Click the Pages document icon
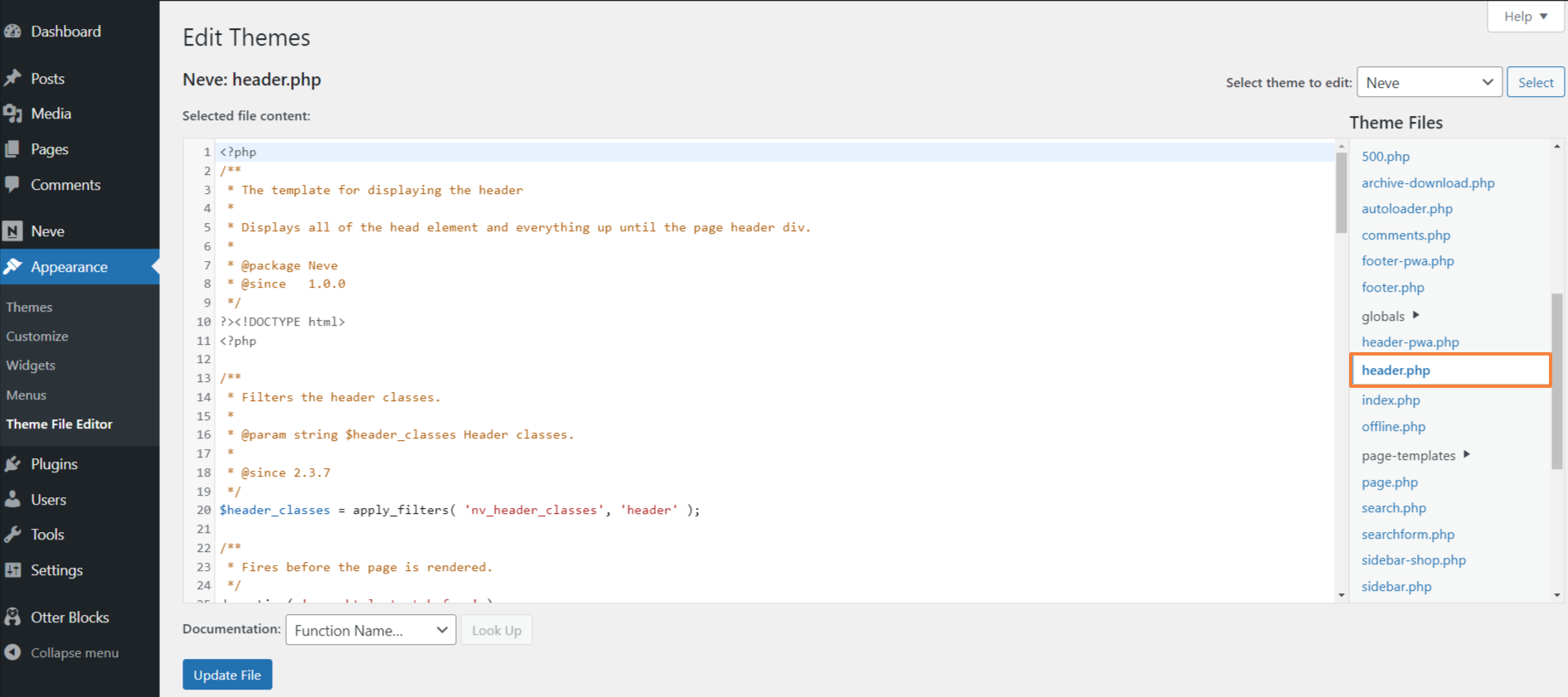This screenshot has width=1568, height=697. [12, 149]
